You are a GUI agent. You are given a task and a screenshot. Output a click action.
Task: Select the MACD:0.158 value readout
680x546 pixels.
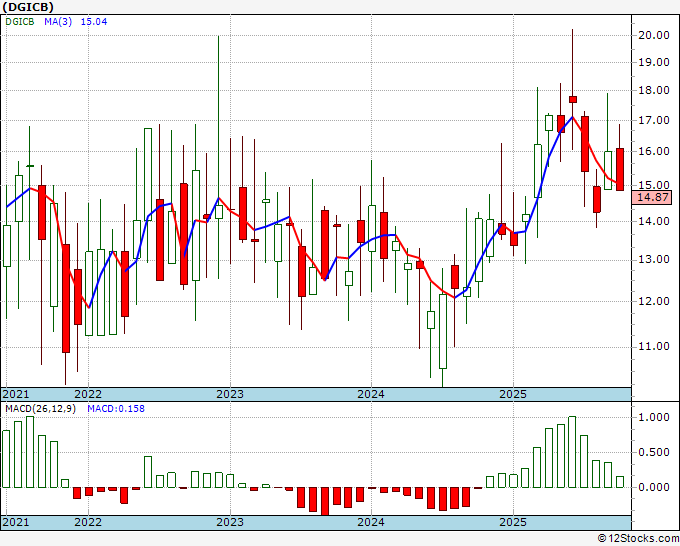tap(116, 409)
